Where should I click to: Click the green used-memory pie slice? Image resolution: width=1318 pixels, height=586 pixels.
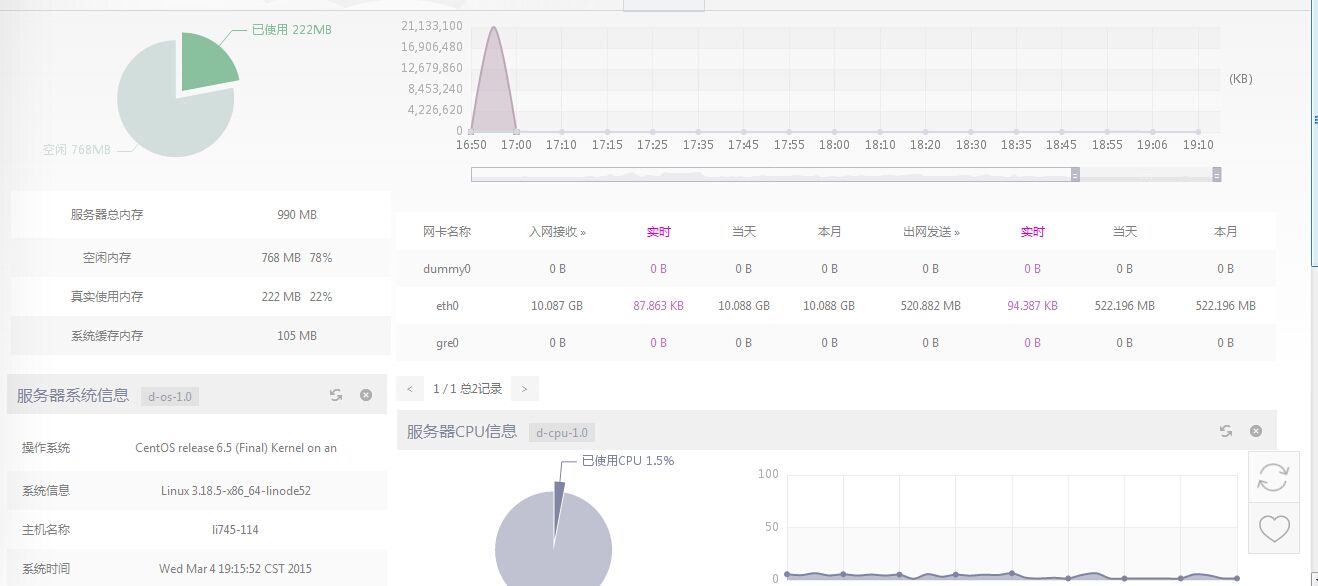pyautogui.click(x=207, y=62)
